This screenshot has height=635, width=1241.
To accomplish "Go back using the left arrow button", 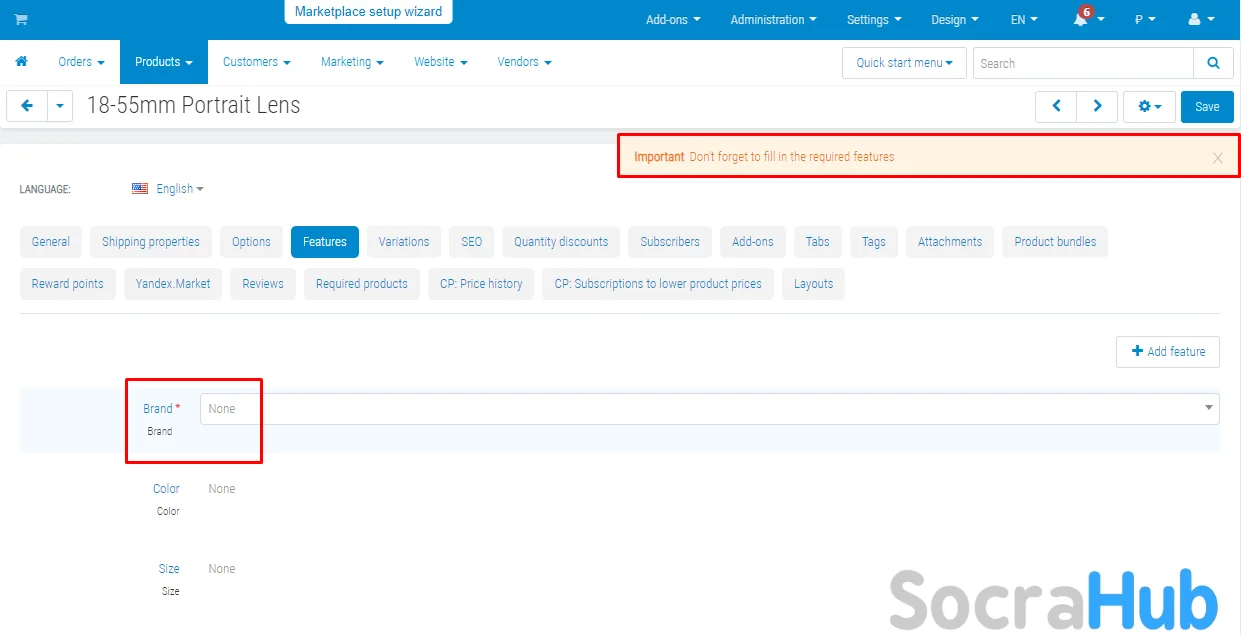I will 27,106.
